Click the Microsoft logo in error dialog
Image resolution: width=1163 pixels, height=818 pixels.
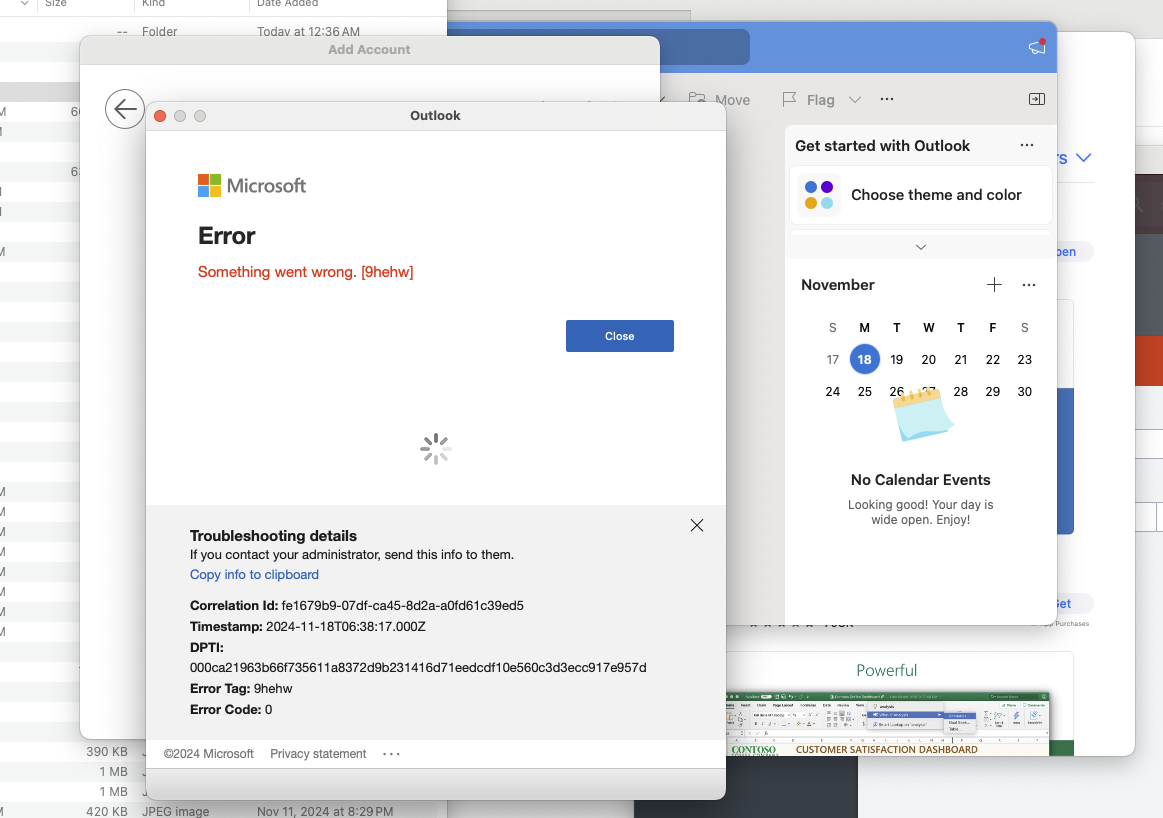[x=251, y=185]
